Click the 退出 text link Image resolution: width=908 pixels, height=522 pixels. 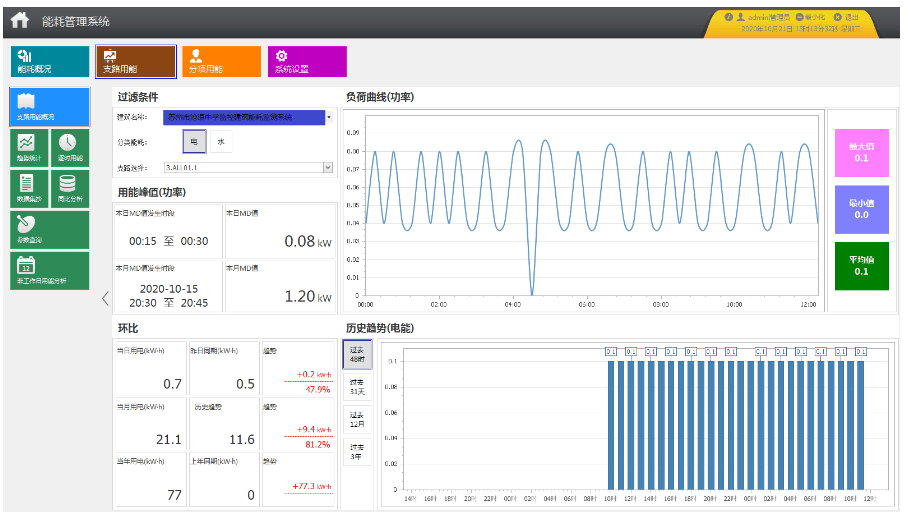(x=851, y=17)
